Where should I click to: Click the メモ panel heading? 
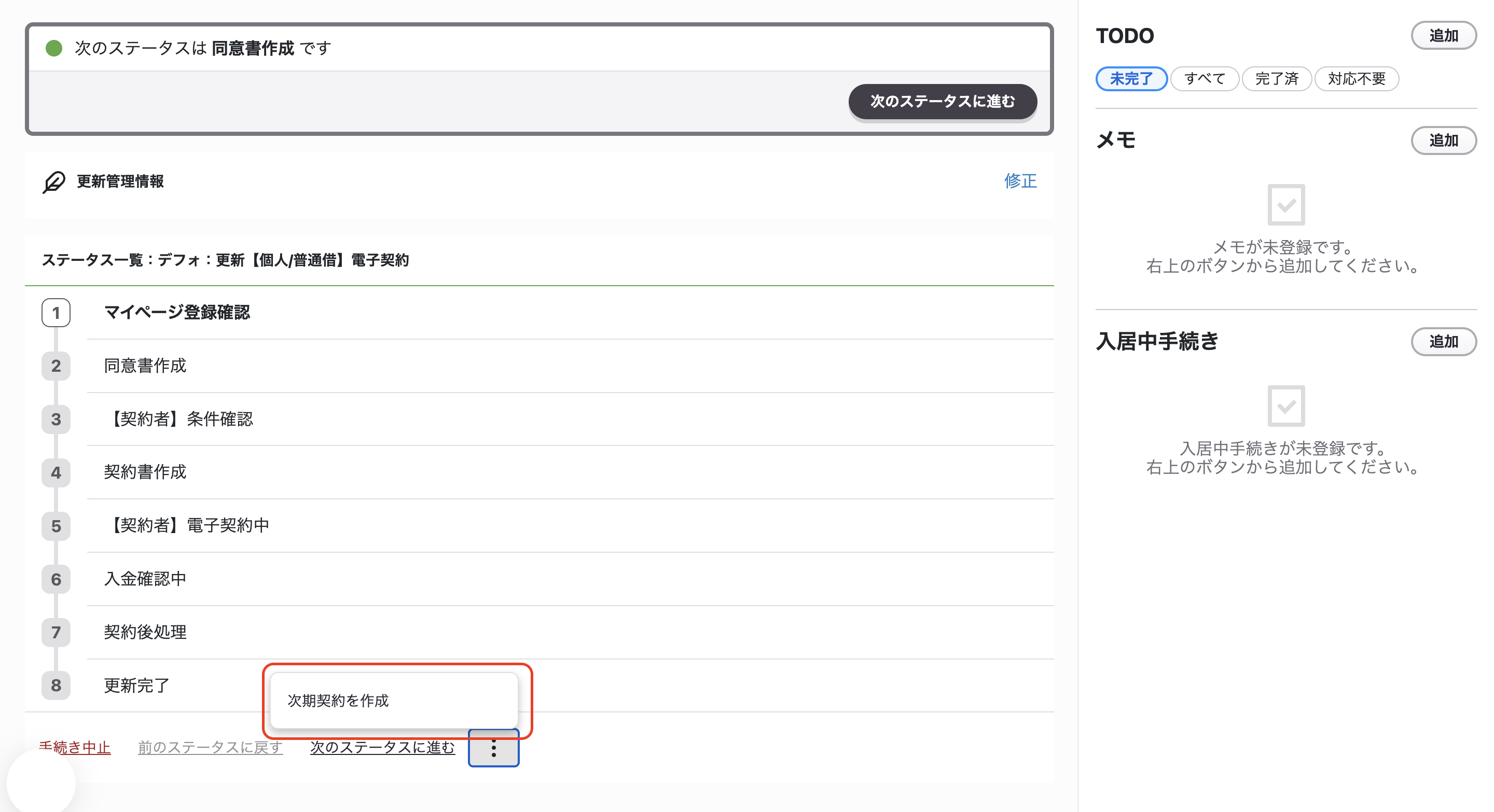coord(1116,141)
